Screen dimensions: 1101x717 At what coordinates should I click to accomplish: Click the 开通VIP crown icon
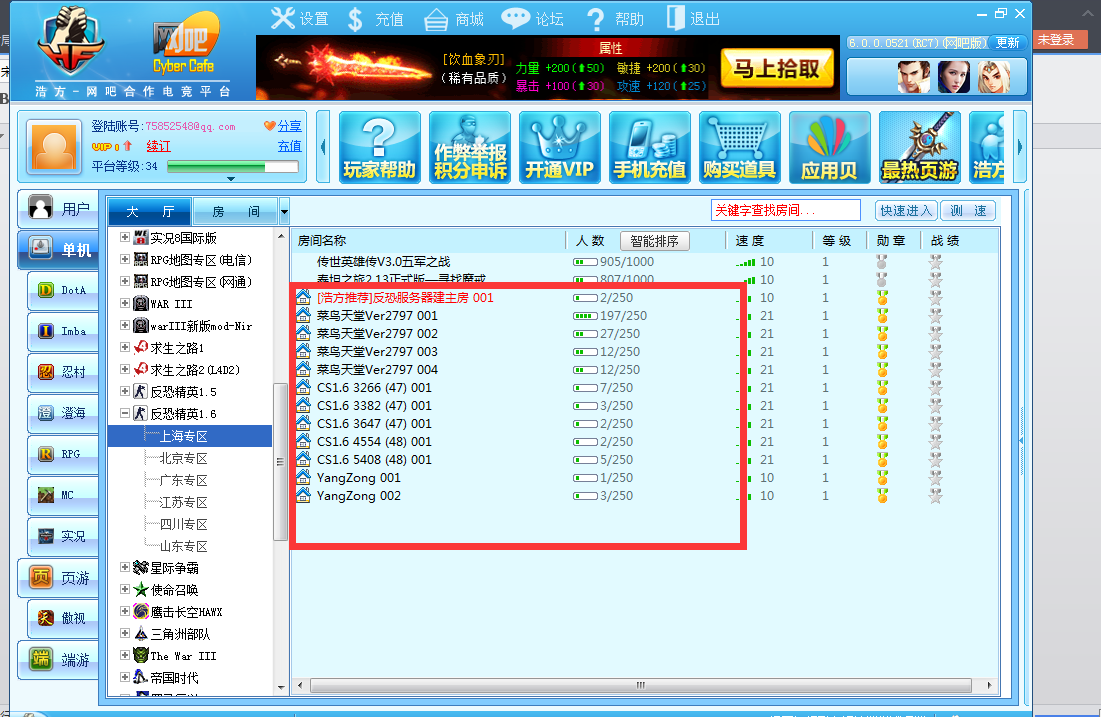559,147
